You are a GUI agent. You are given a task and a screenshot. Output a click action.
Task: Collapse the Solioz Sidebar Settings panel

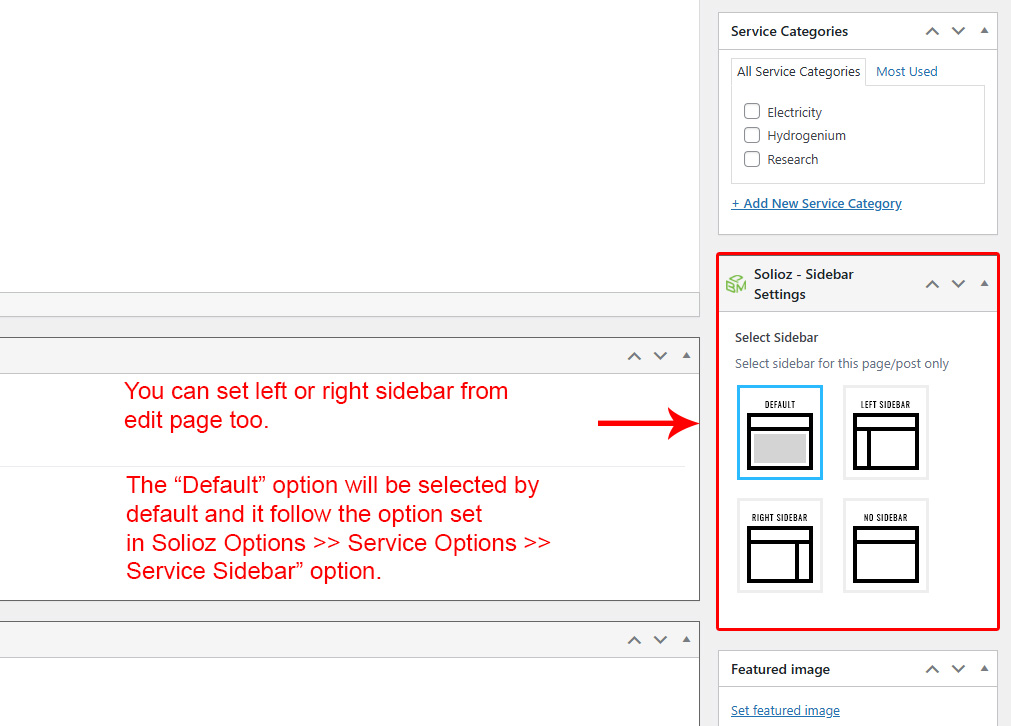pyautogui.click(x=984, y=284)
